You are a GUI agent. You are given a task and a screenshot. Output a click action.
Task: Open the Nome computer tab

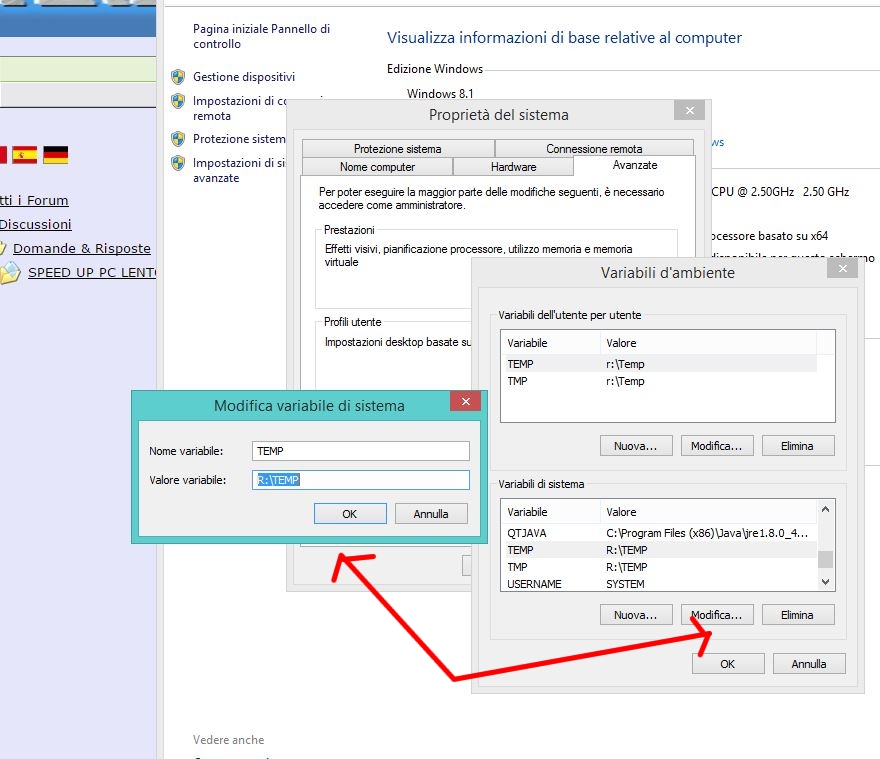377,167
